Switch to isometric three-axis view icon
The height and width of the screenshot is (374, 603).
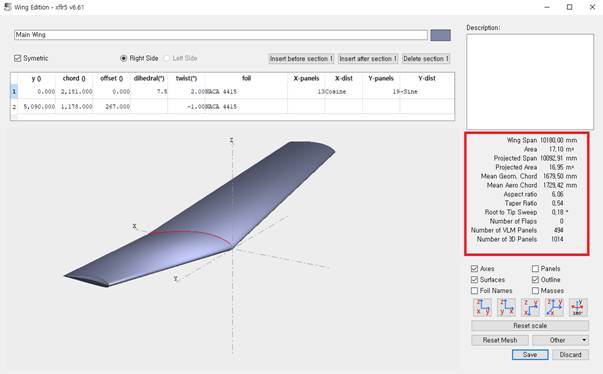(x=554, y=308)
